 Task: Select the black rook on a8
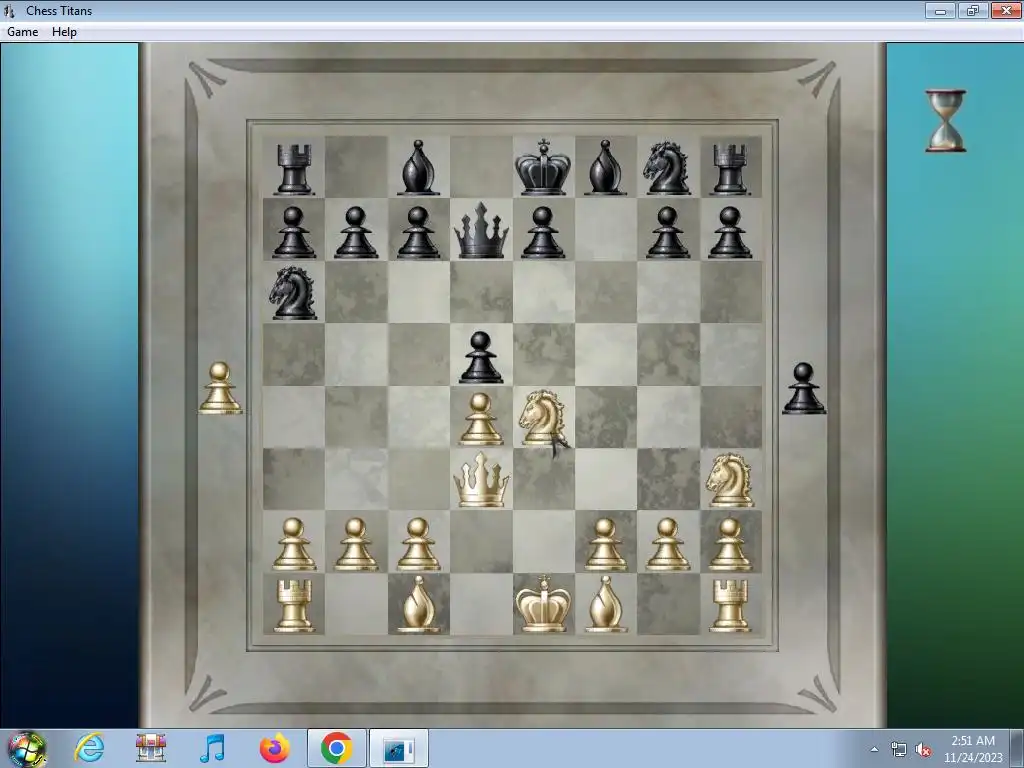point(294,170)
